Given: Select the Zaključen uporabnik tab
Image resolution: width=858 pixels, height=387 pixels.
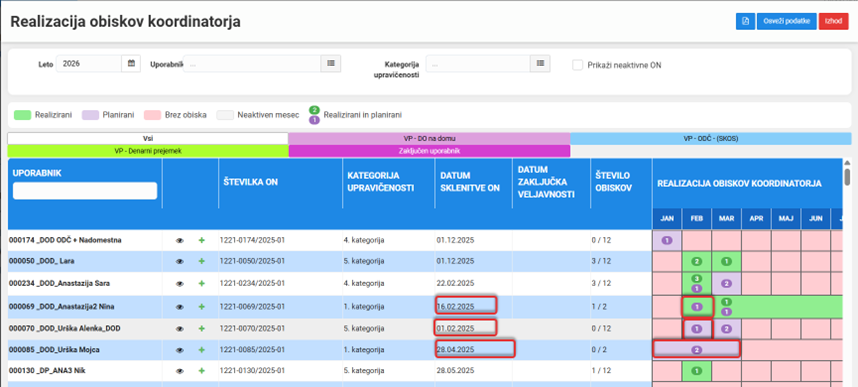Looking at the screenshot, I should [429, 151].
